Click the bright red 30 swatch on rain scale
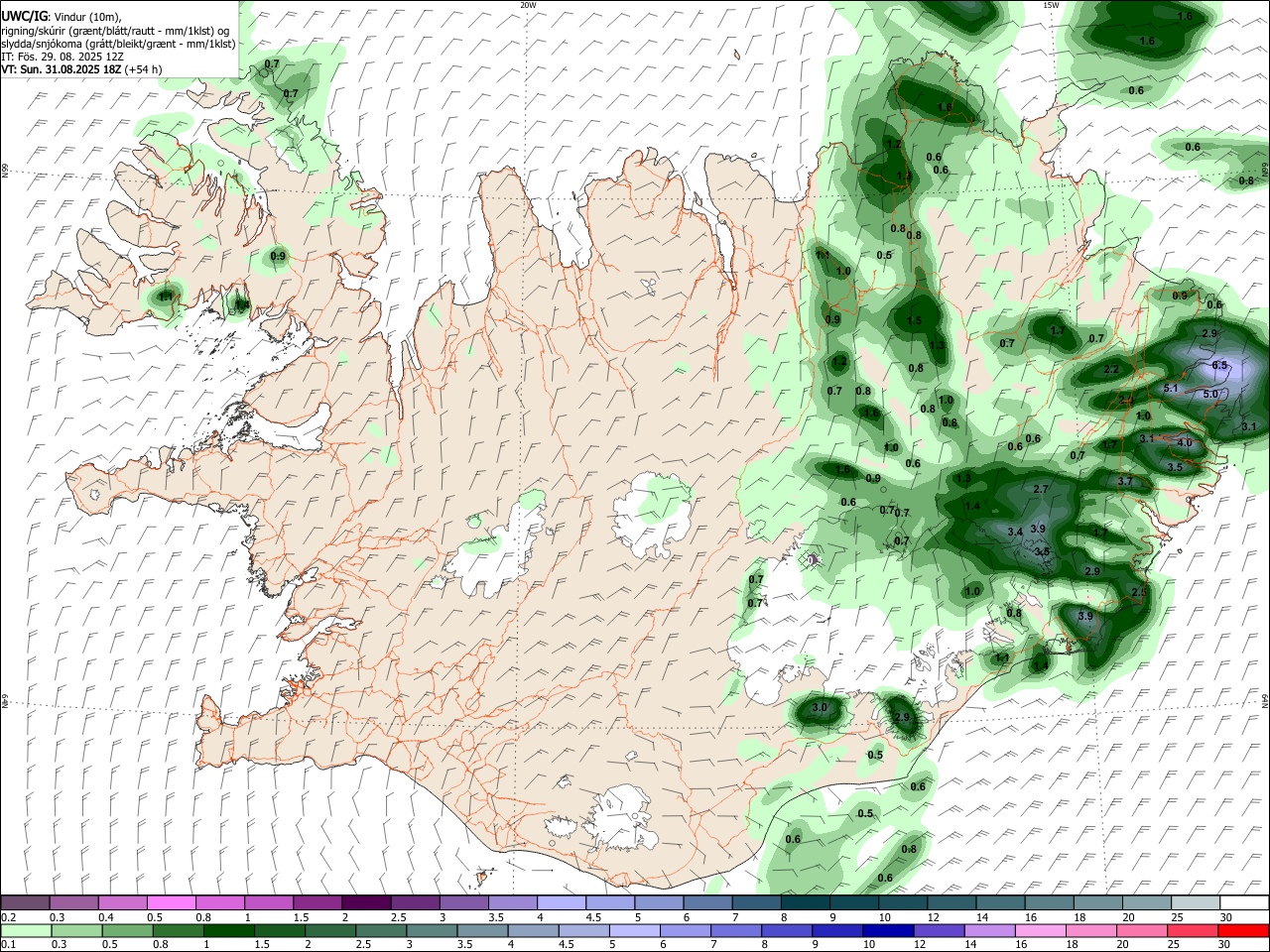This screenshot has height=952, width=1270. pos(1243,930)
